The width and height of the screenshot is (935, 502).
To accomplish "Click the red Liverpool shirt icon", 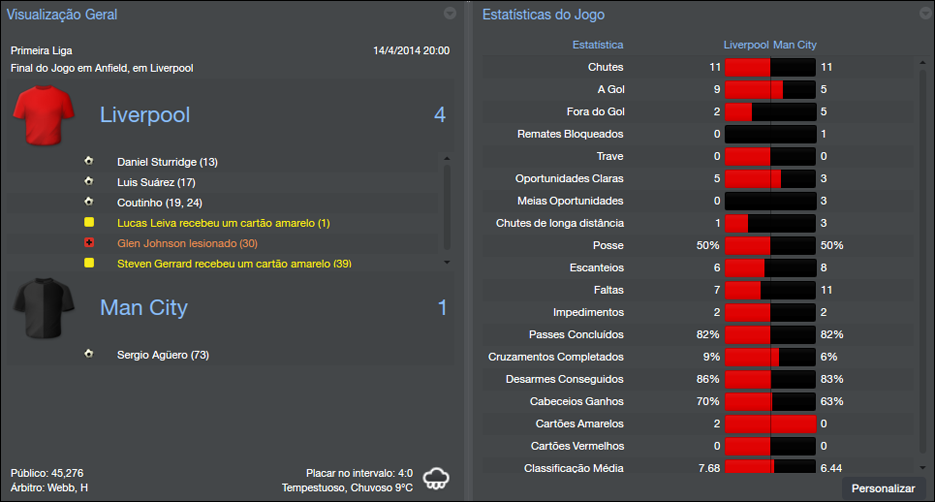I will tap(44, 116).
